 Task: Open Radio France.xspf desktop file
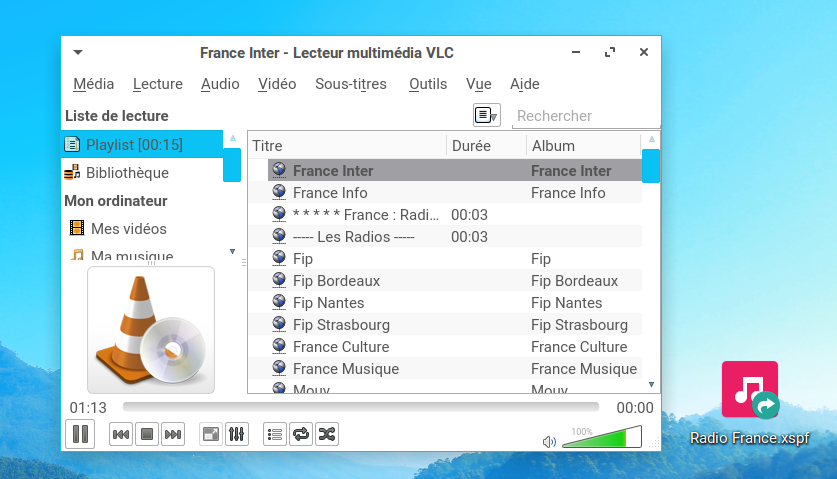click(750, 390)
